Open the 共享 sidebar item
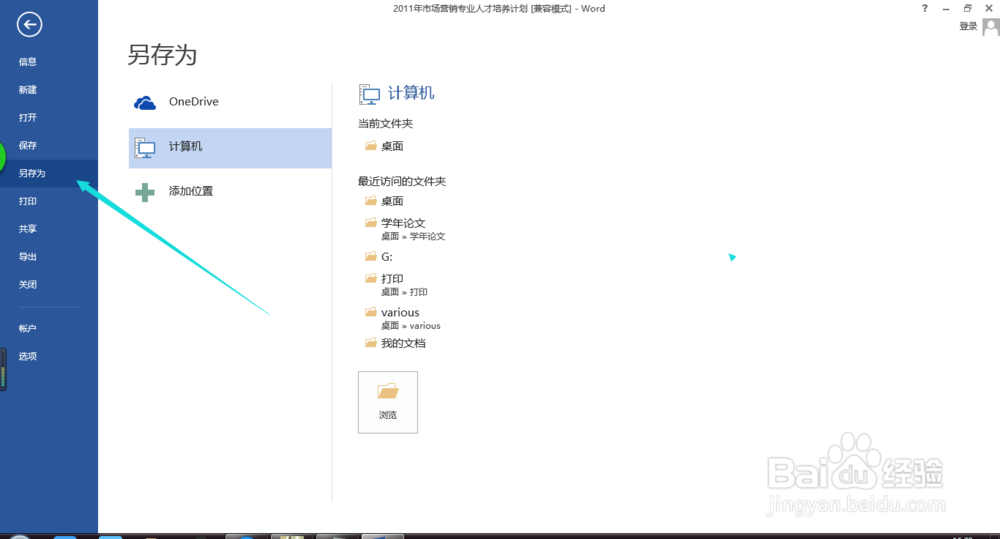Image resolution: width=1000 pixels, height=539 pixels. pyautogui.click(x=27, y=229)
